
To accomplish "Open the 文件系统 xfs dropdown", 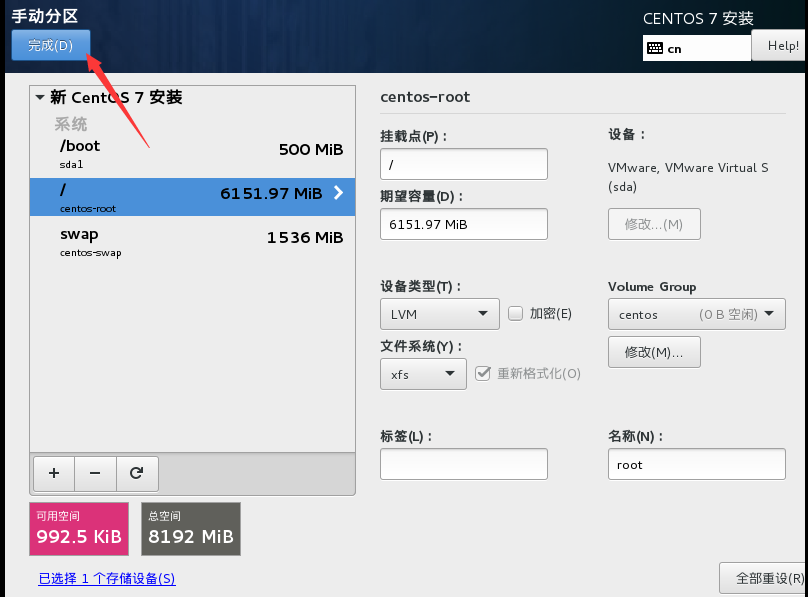I will [423, 374].
